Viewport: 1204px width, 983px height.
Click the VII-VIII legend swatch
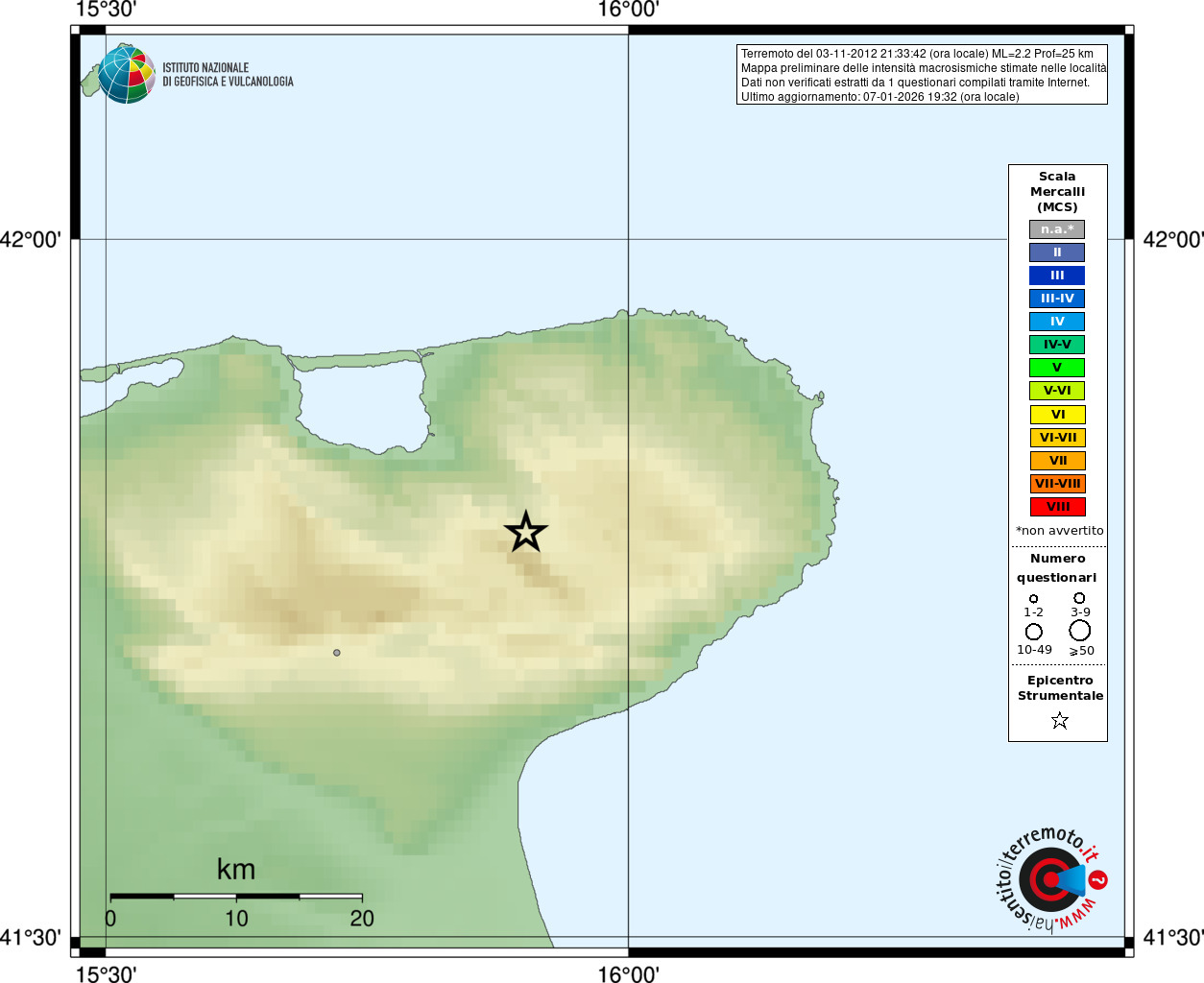(x=1057, y=484)
